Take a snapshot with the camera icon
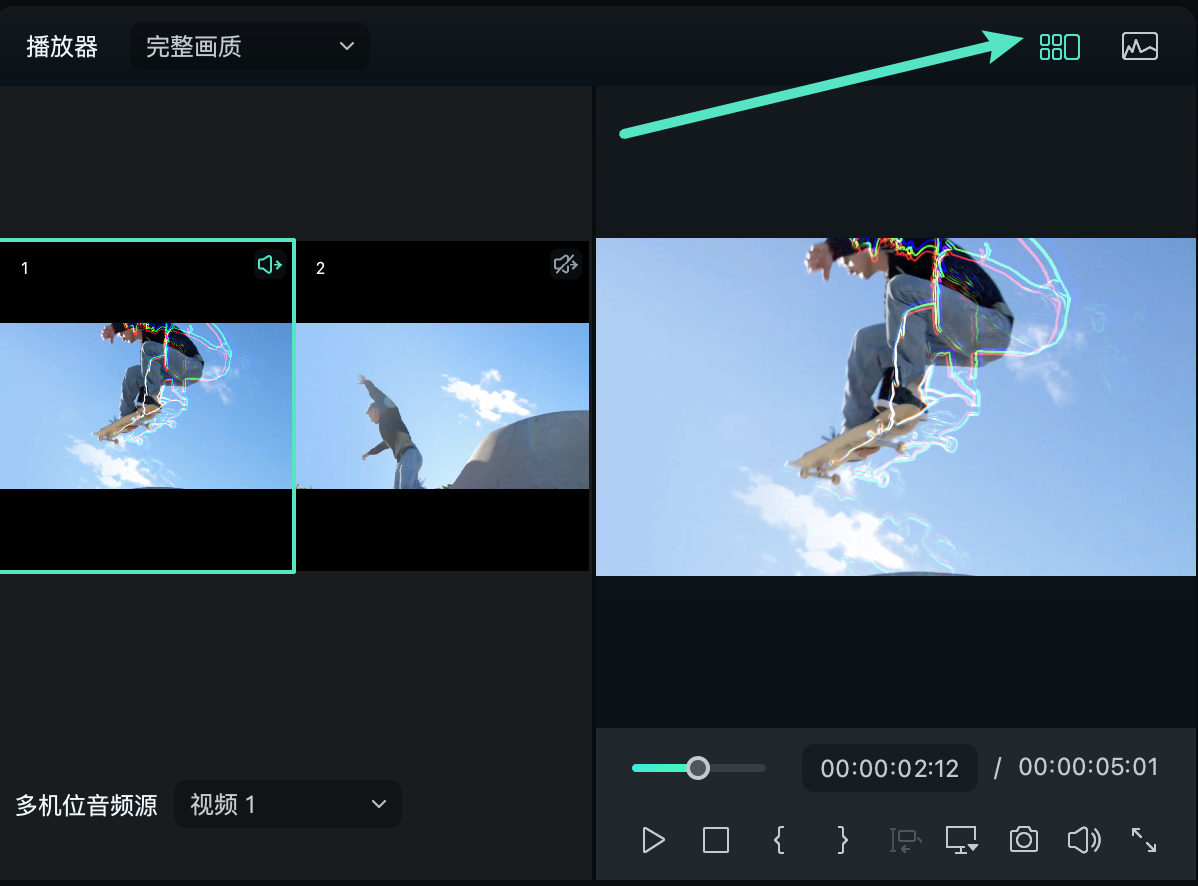 pyautogui.click(x=1023, y=840)
